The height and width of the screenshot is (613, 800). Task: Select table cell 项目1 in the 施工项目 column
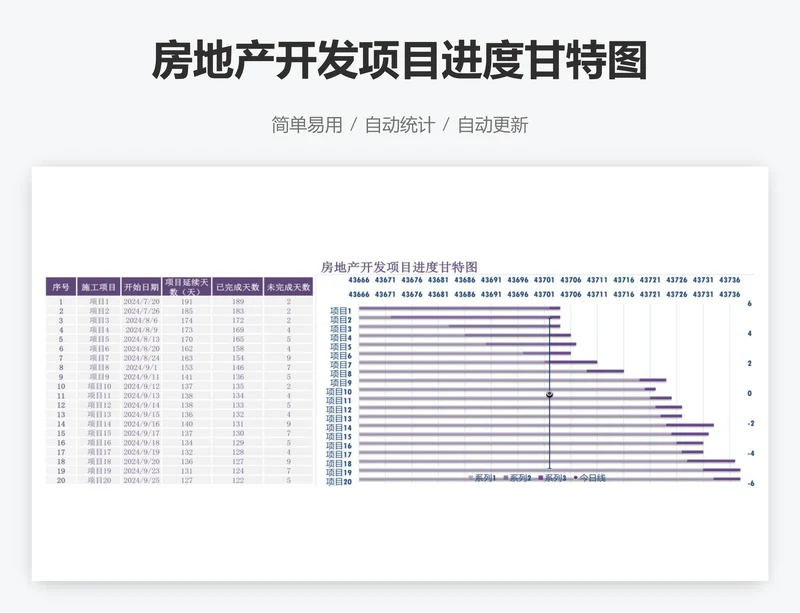pos(99,302)
